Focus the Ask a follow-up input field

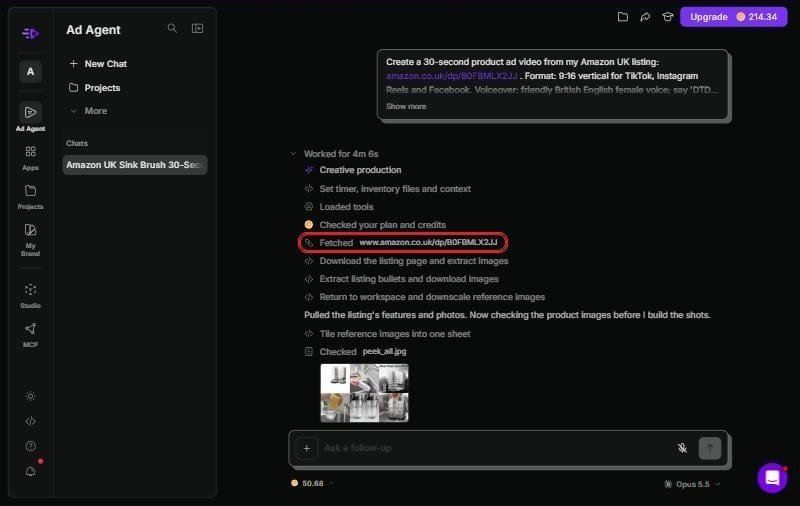[495, 448]
